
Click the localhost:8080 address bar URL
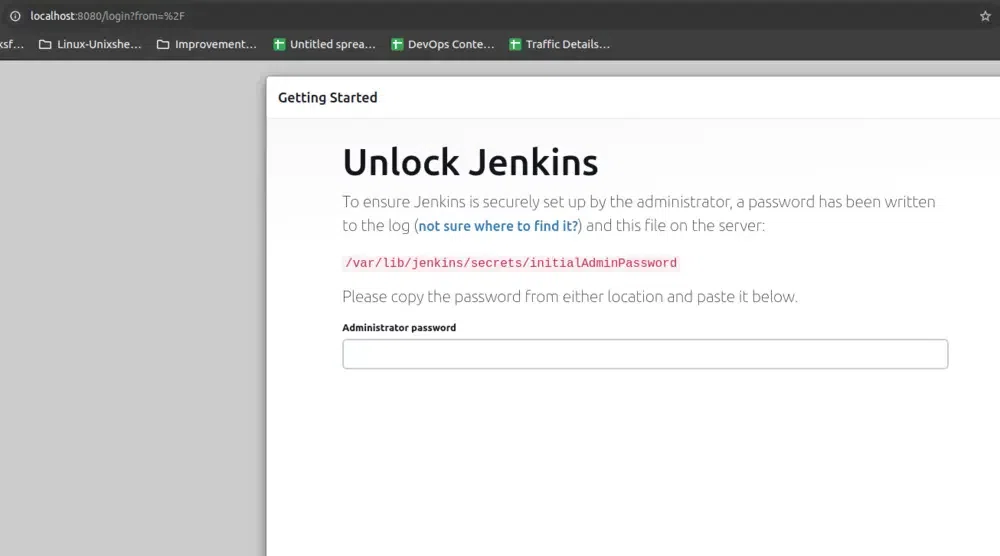click(x=107, y=16)
